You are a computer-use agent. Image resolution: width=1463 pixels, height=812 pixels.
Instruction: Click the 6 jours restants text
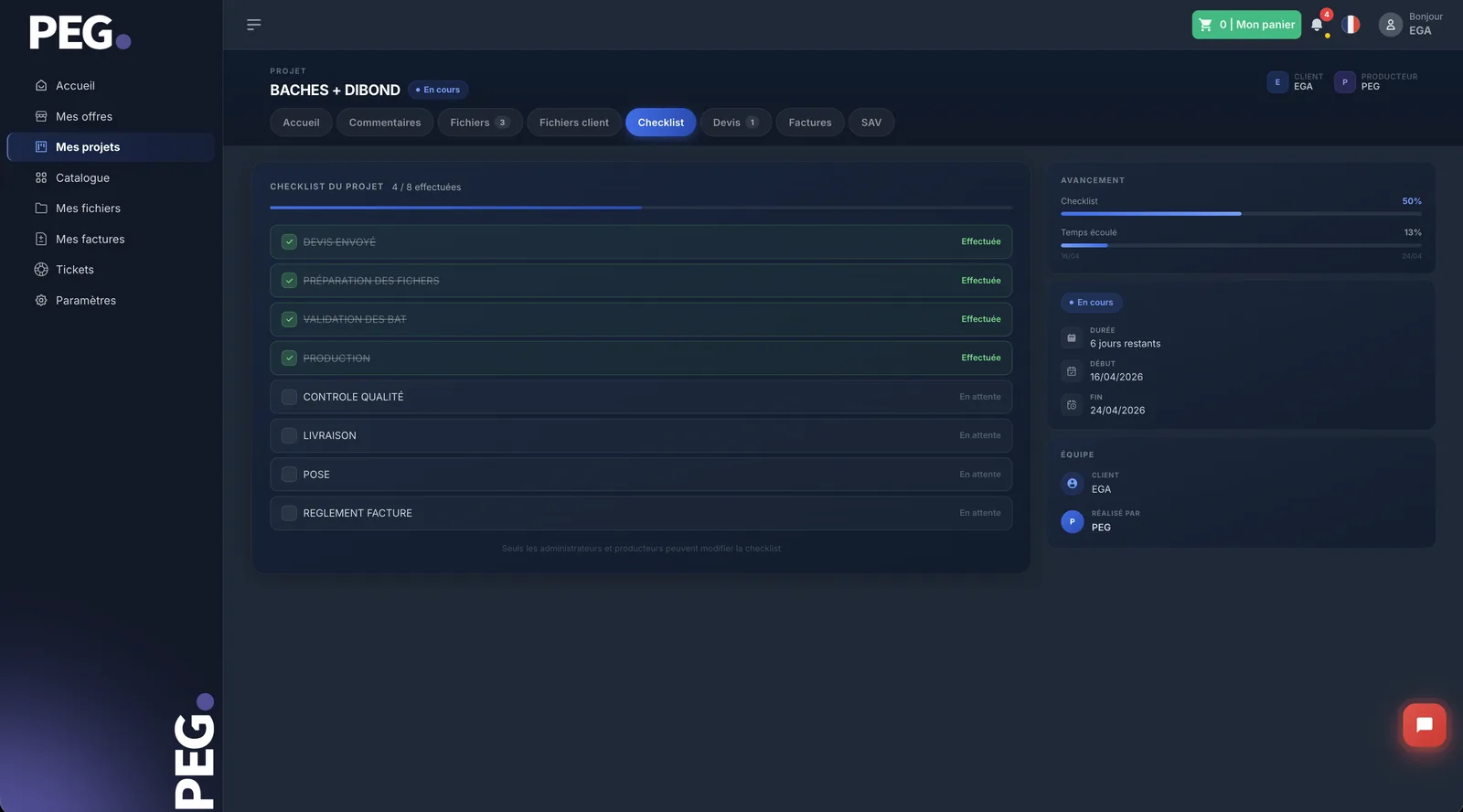(1125, 344)
